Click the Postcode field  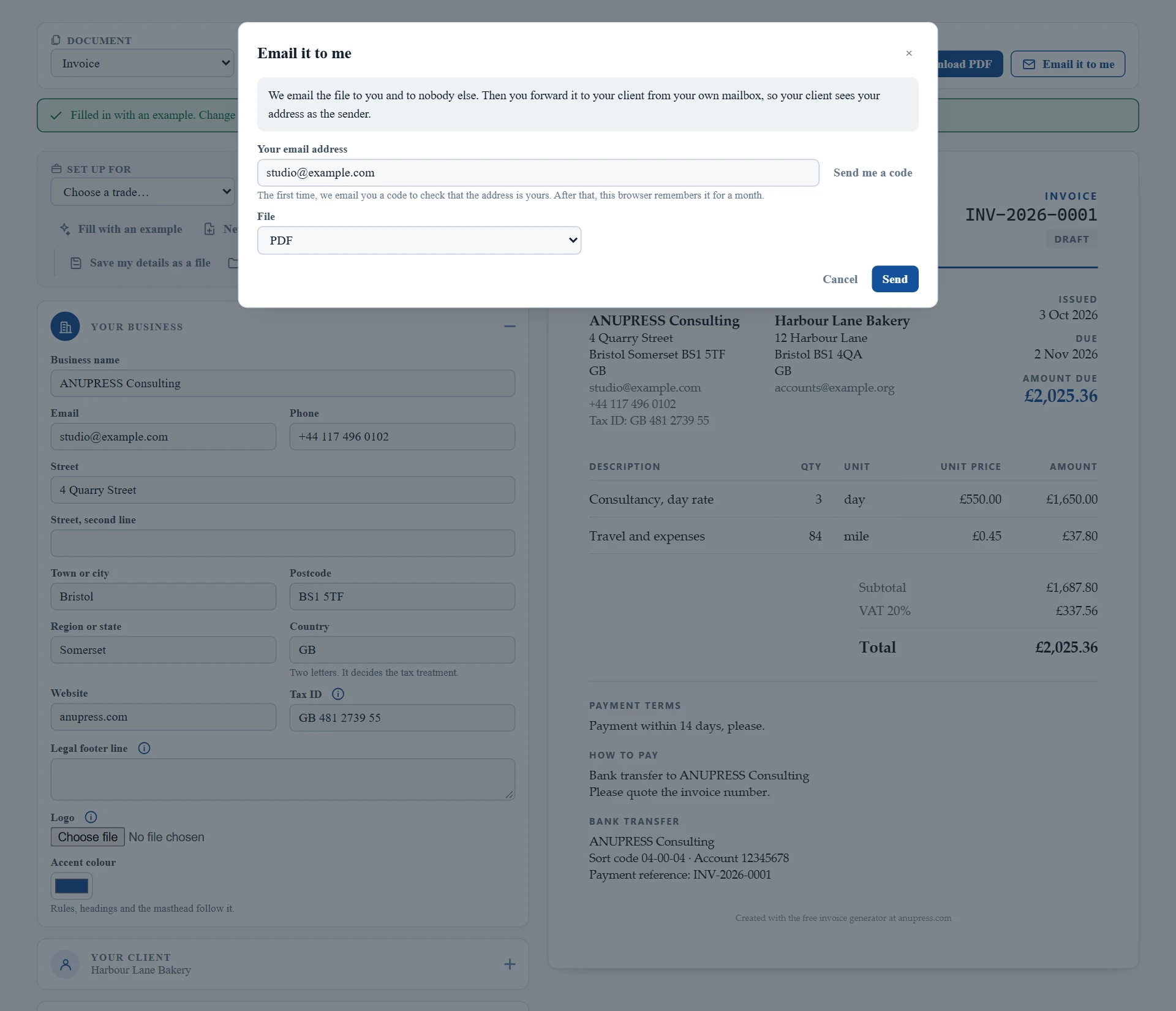[402, 596]
